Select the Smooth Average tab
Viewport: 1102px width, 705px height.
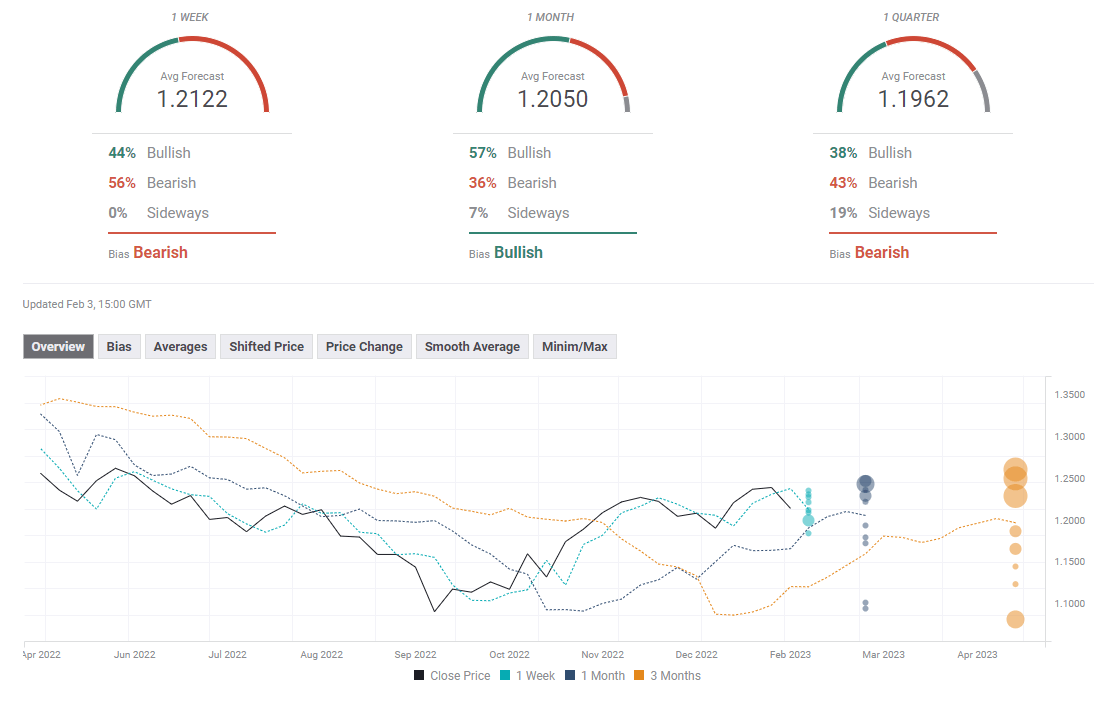point(472,346)
